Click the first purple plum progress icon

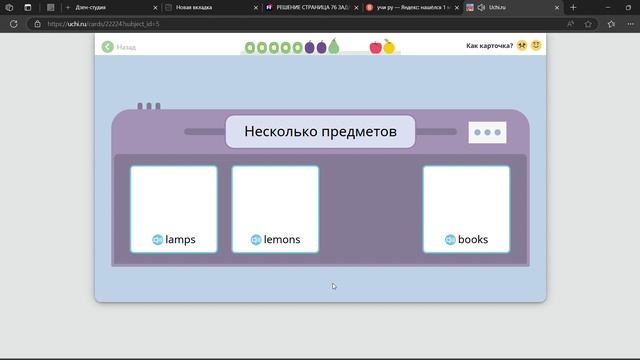310,47
